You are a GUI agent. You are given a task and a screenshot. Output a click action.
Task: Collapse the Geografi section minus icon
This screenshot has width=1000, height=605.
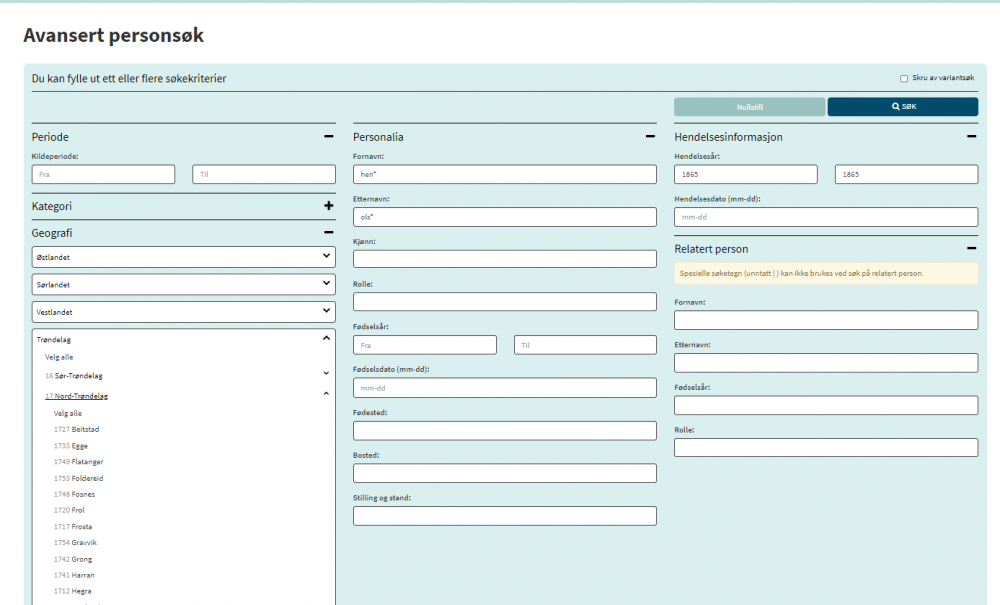pos(328,232)
